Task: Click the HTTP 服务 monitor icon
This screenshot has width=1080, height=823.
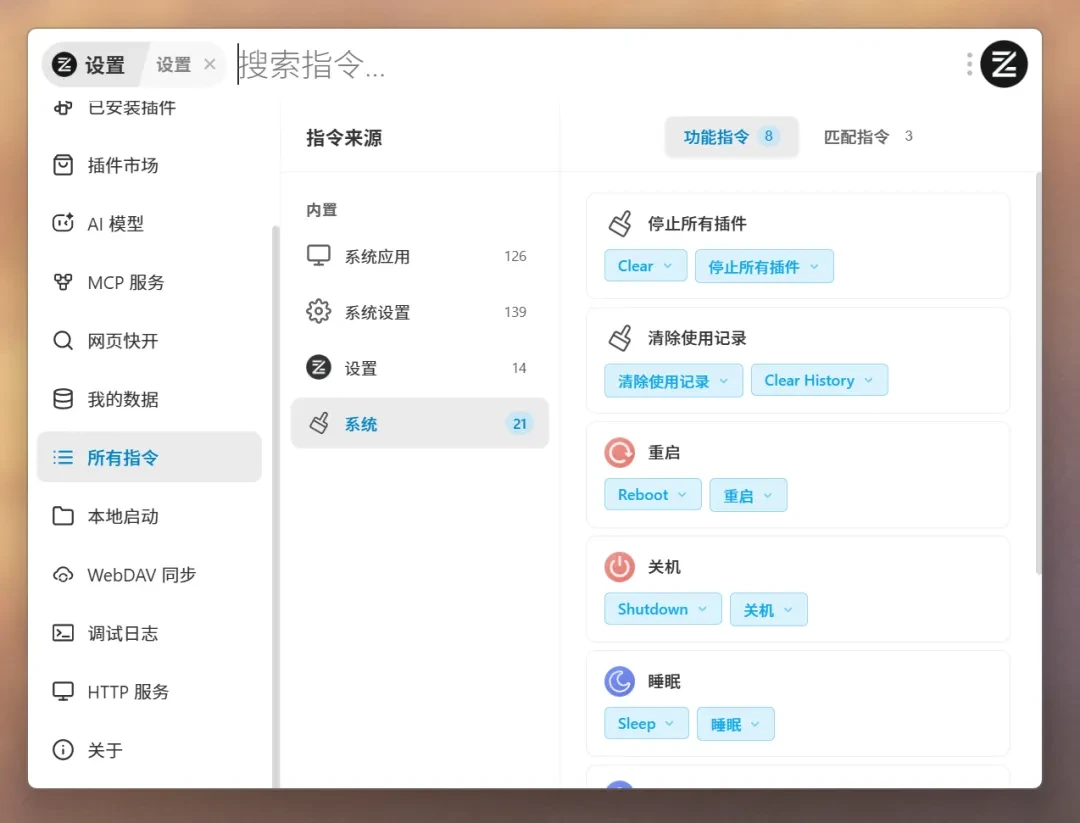Action: click(63, 691)
